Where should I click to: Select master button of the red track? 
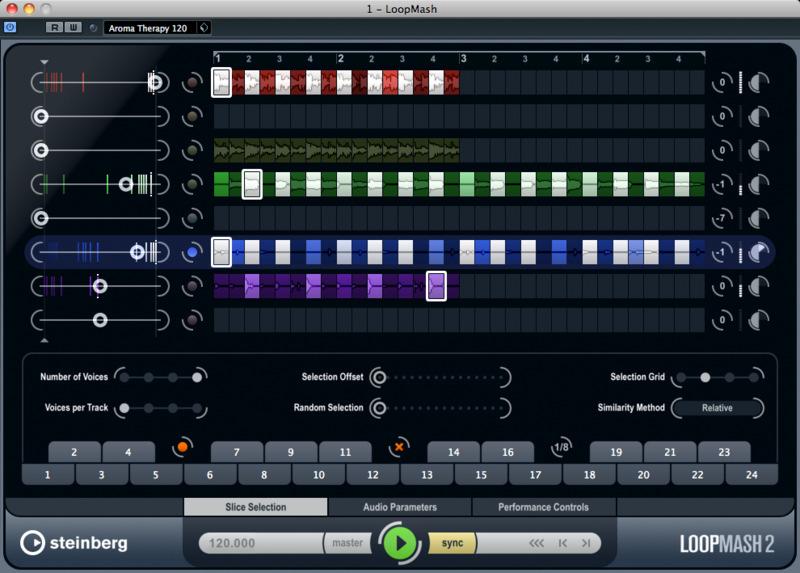point(192,83)
